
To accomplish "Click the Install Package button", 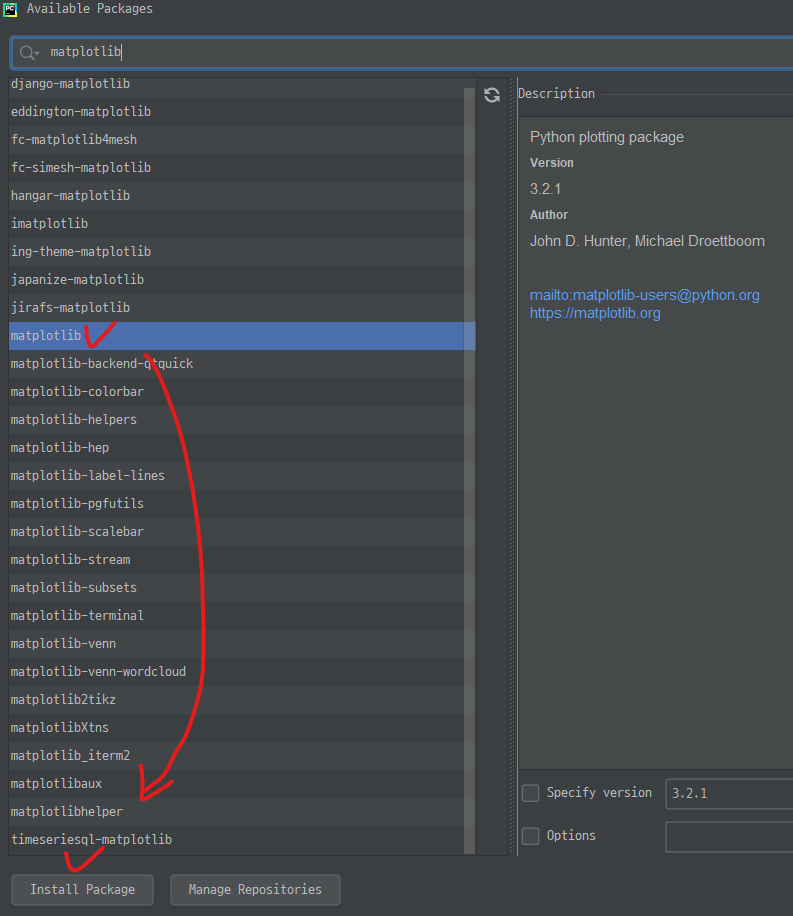I will [82, 889].
